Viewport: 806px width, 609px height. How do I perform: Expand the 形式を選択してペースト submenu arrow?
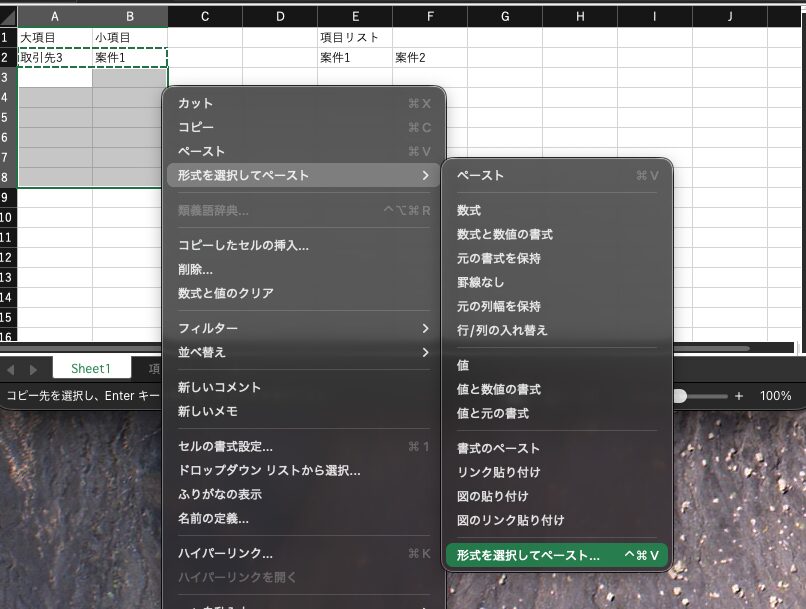pos(425,176)
